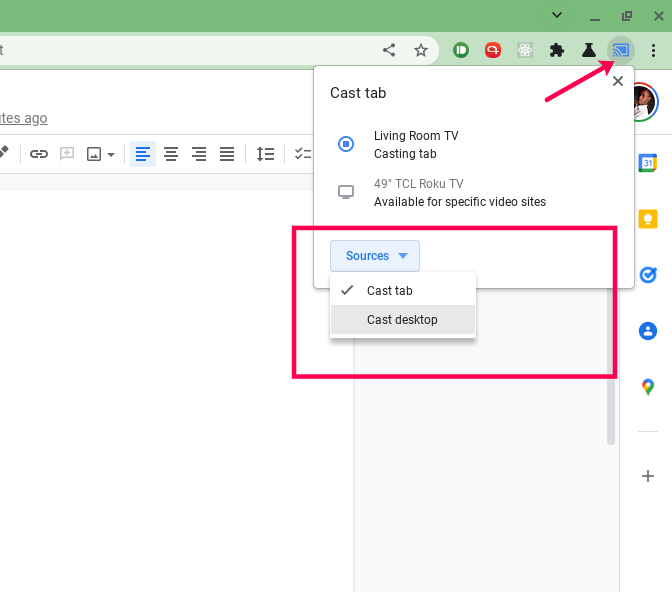Click the share icon in the address bar
672x592 pixels.
pos(389,51)
